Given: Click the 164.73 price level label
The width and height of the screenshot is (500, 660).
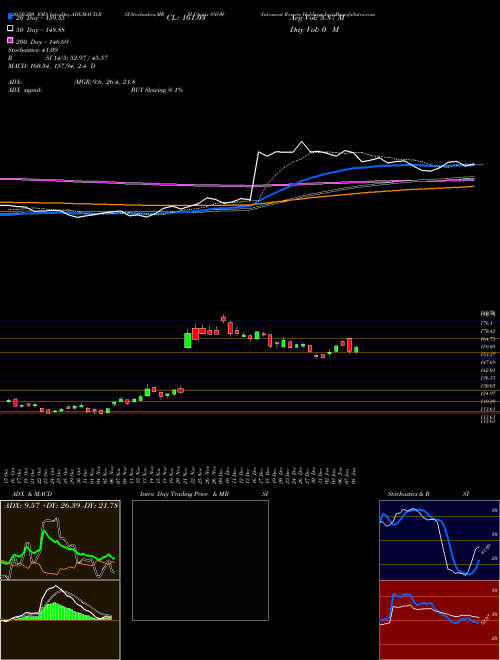Looking at the screenshot, I should click(487, 339).
